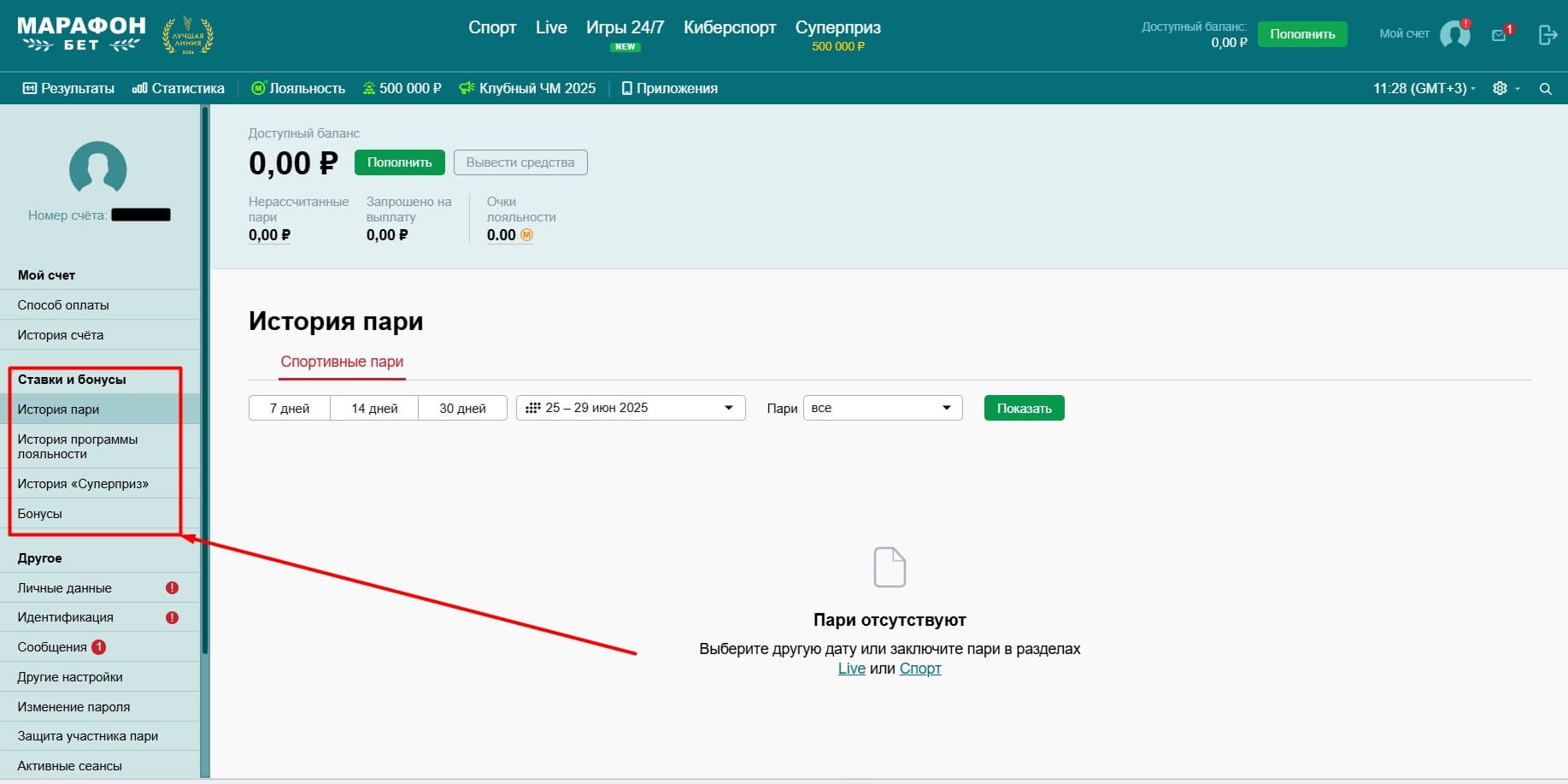The height and width of the screenshot is (784, 1568).
Task: Open Защита участника пари
Action: coord(100,736)
